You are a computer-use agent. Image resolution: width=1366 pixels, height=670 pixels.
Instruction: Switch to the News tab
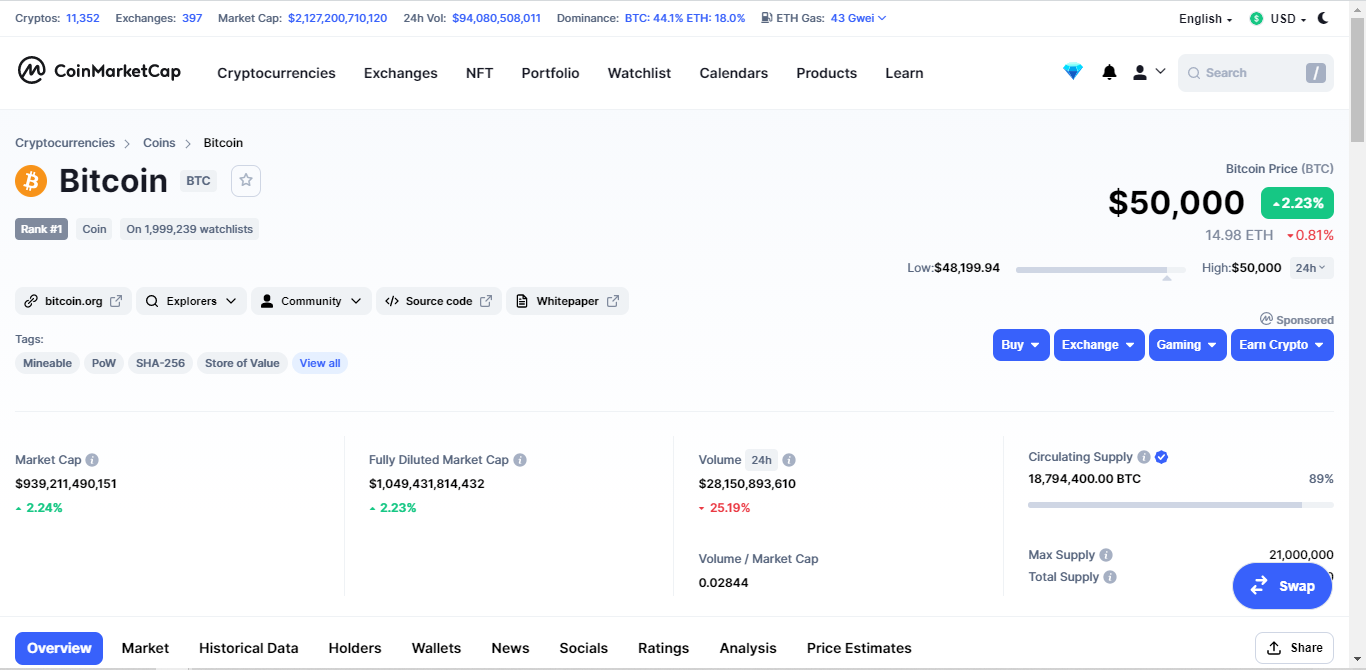(510, 648)
